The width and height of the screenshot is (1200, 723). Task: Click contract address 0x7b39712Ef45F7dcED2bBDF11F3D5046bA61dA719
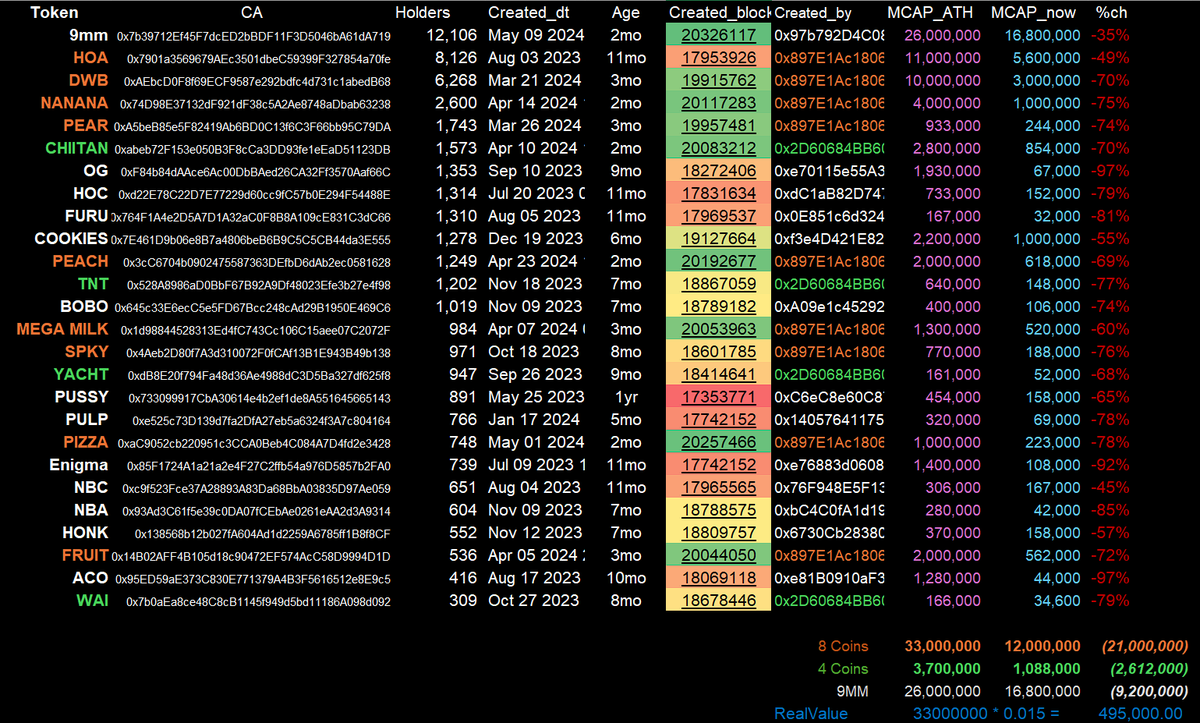coord(254,36)
